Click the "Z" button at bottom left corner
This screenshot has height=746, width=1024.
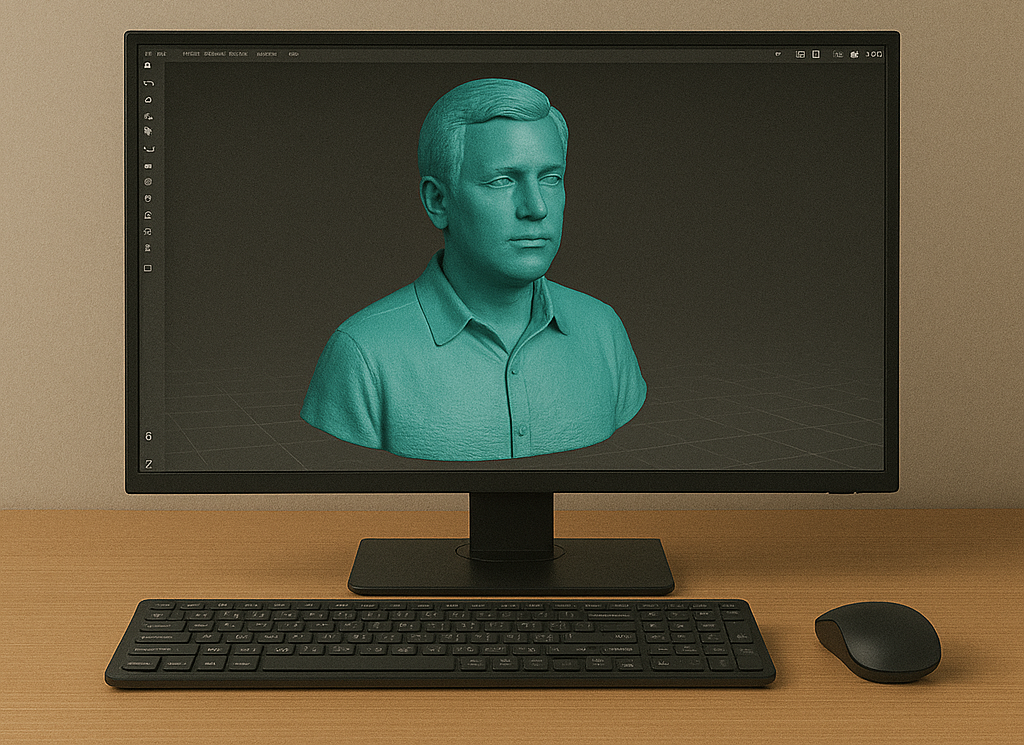148,464
